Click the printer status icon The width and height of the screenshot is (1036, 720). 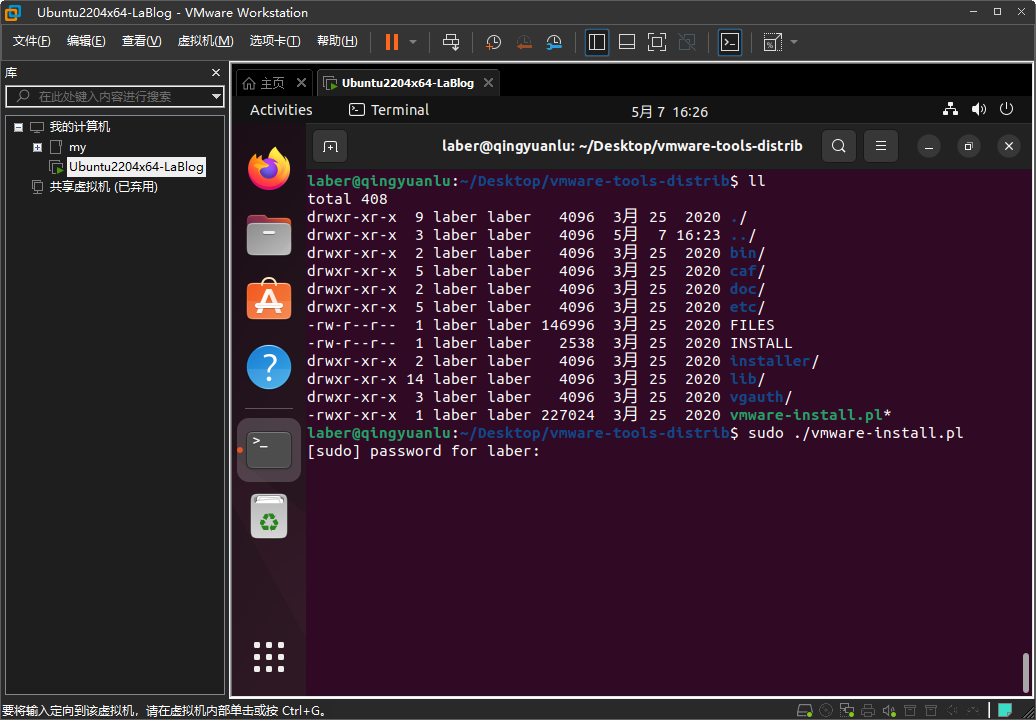(869, 711)
